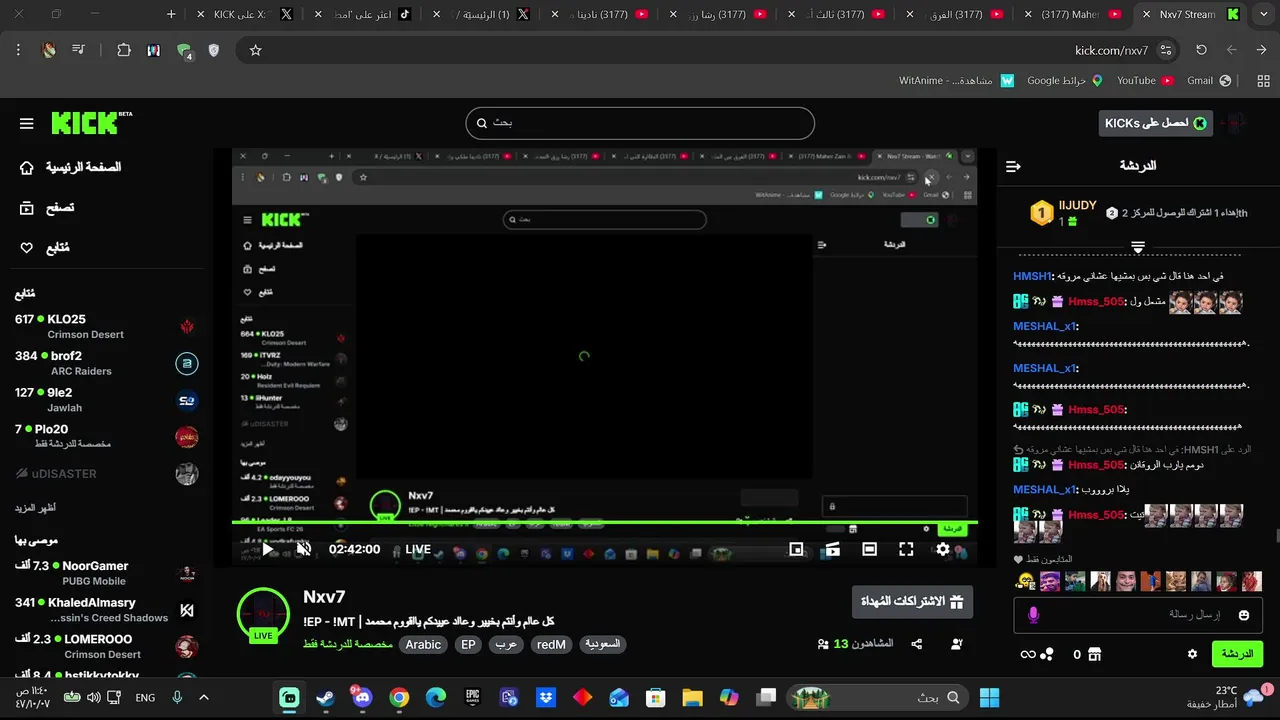
Task: Click HMSH1 username in chat
Action: (1032, 276)
